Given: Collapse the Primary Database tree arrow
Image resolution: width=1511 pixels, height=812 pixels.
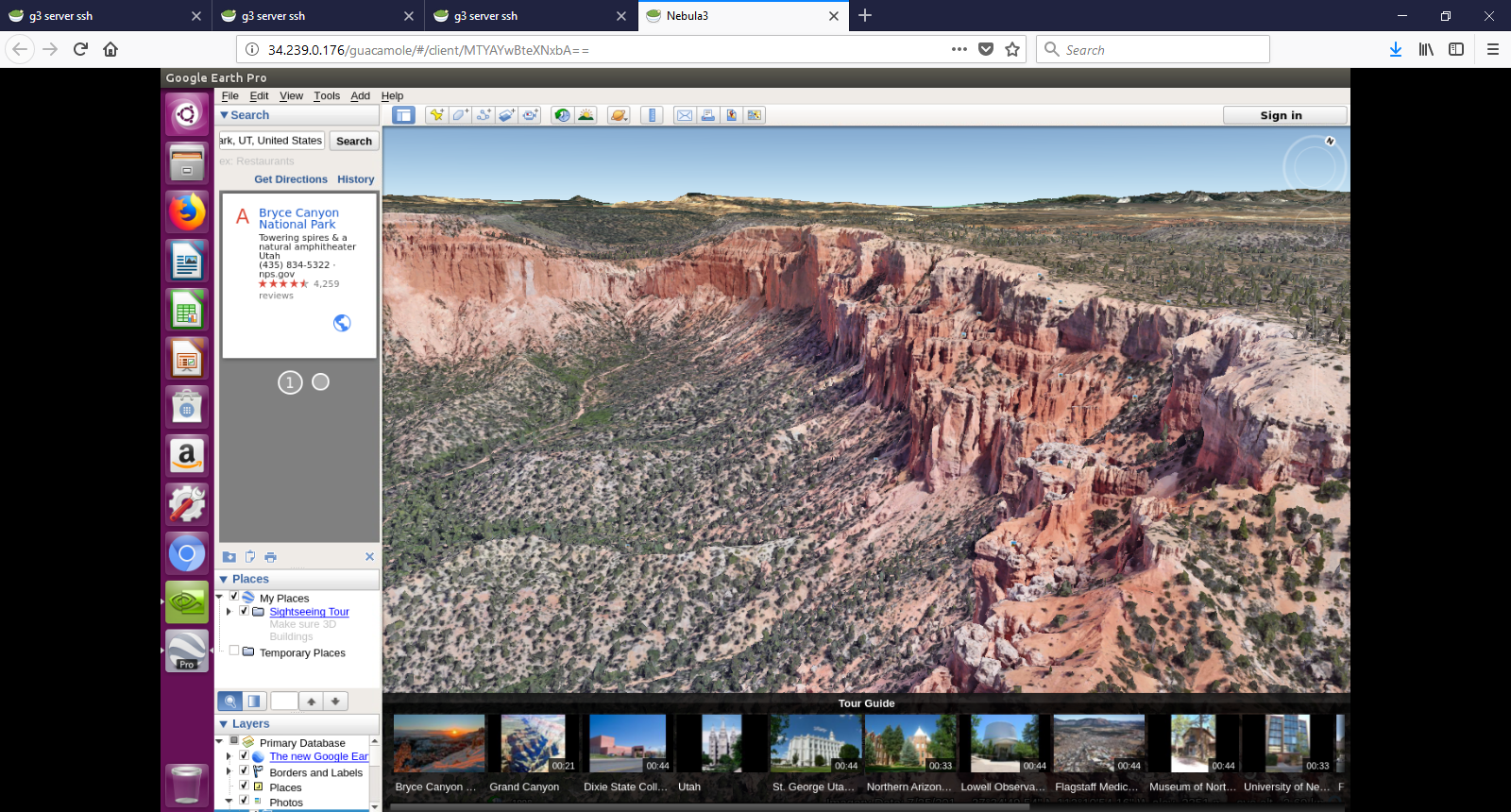Looking at the screenshot, I should [x=220, y=742].
